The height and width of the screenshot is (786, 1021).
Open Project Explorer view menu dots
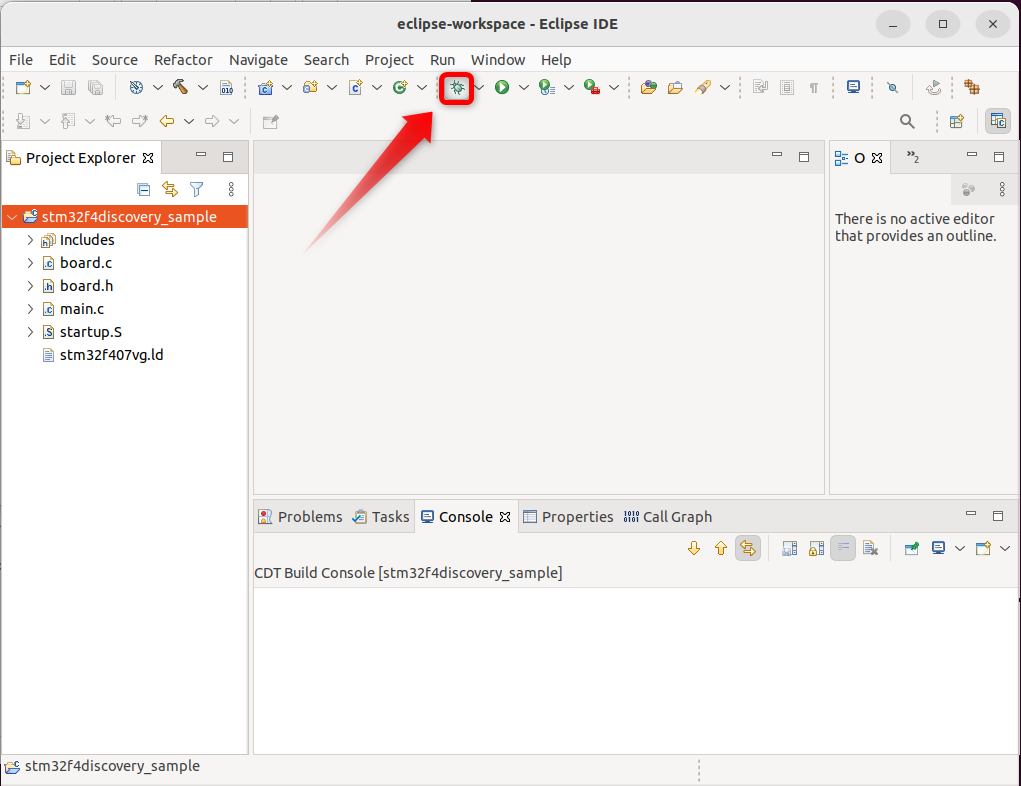[x=231, y=189]
